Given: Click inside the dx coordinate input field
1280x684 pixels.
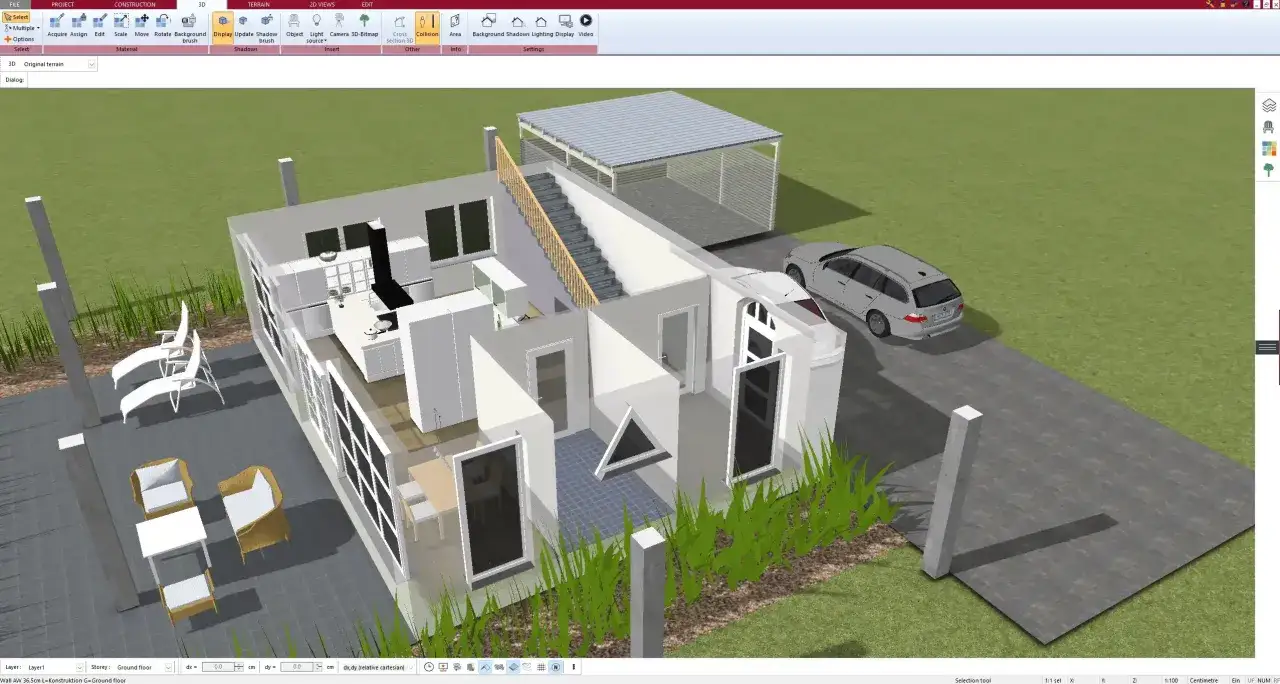Looking at the screenshot, I should click(217, 667).
